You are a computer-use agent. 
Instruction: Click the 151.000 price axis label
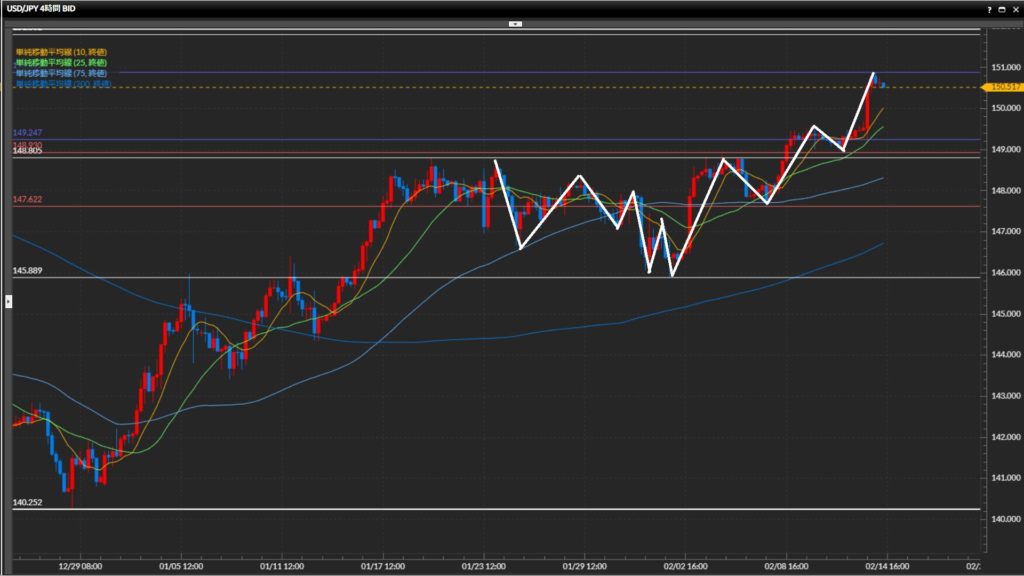tap(1005, 67)
